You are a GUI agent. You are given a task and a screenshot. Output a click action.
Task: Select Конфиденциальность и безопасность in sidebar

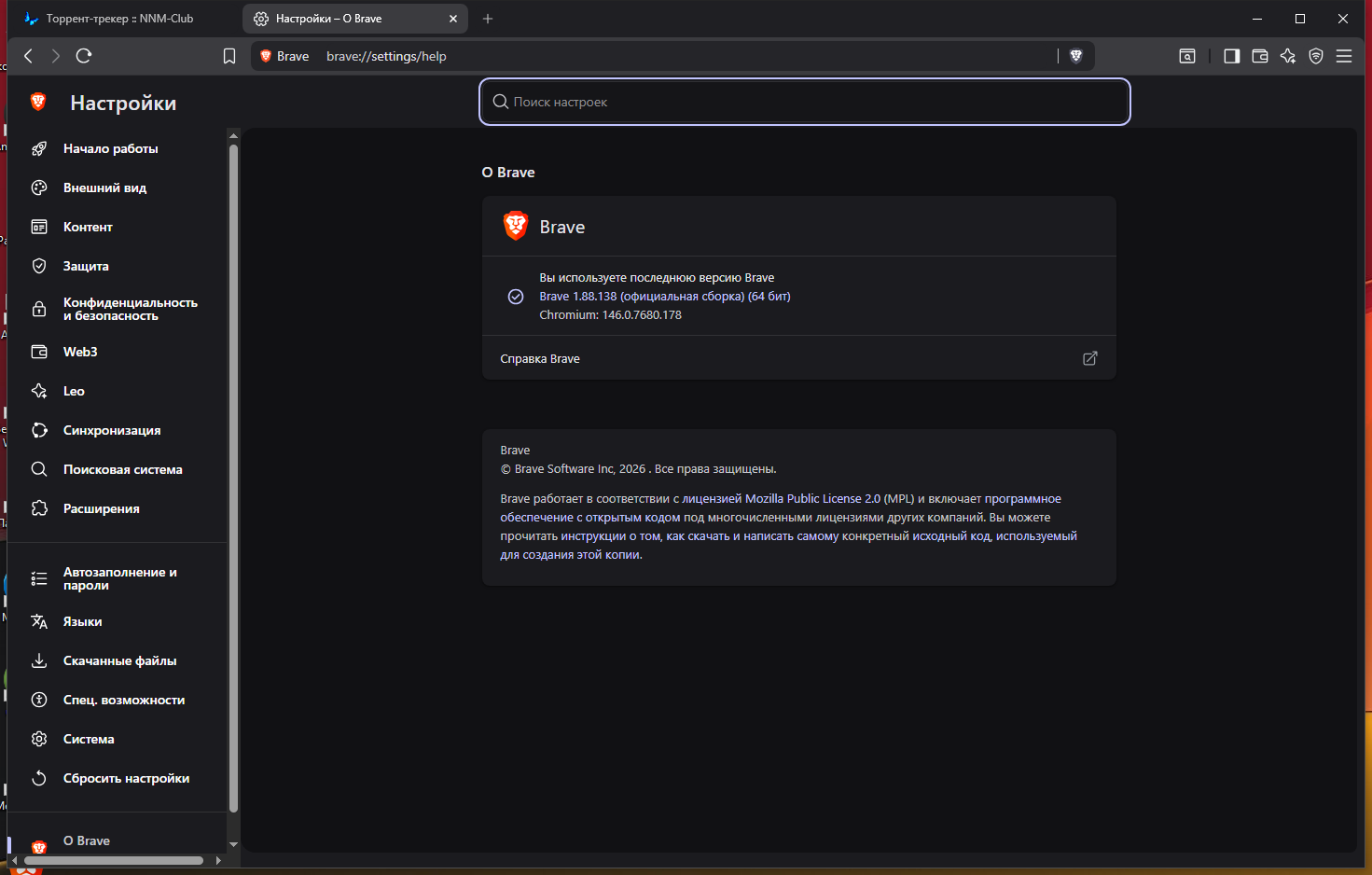pos(130,309)
